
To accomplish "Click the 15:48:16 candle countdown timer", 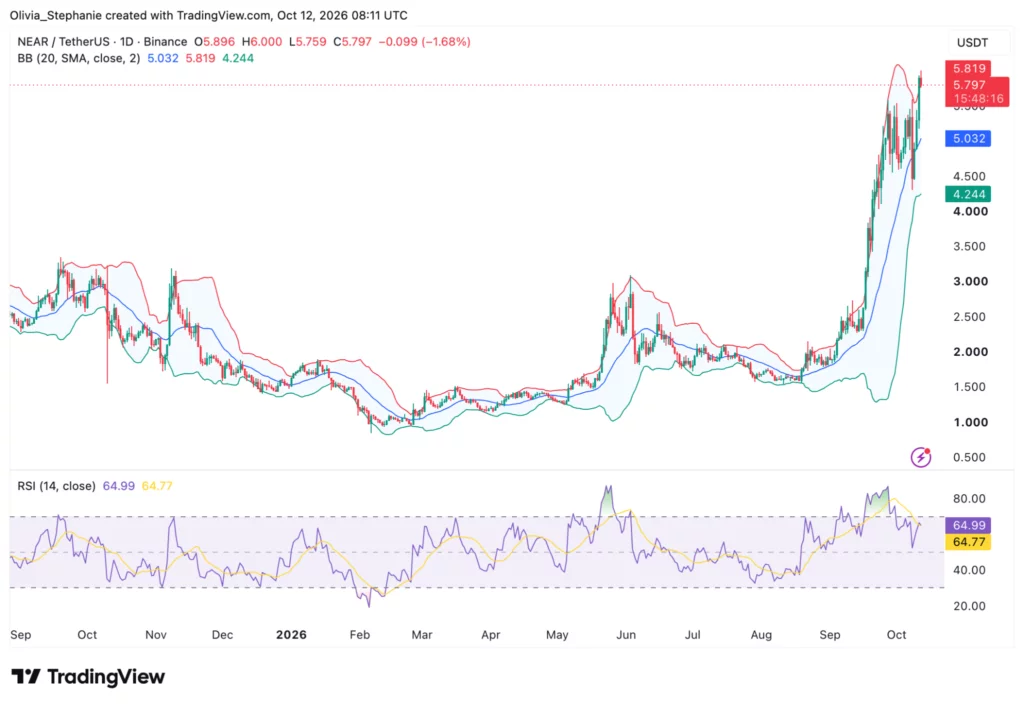I will tap(978, 99).
